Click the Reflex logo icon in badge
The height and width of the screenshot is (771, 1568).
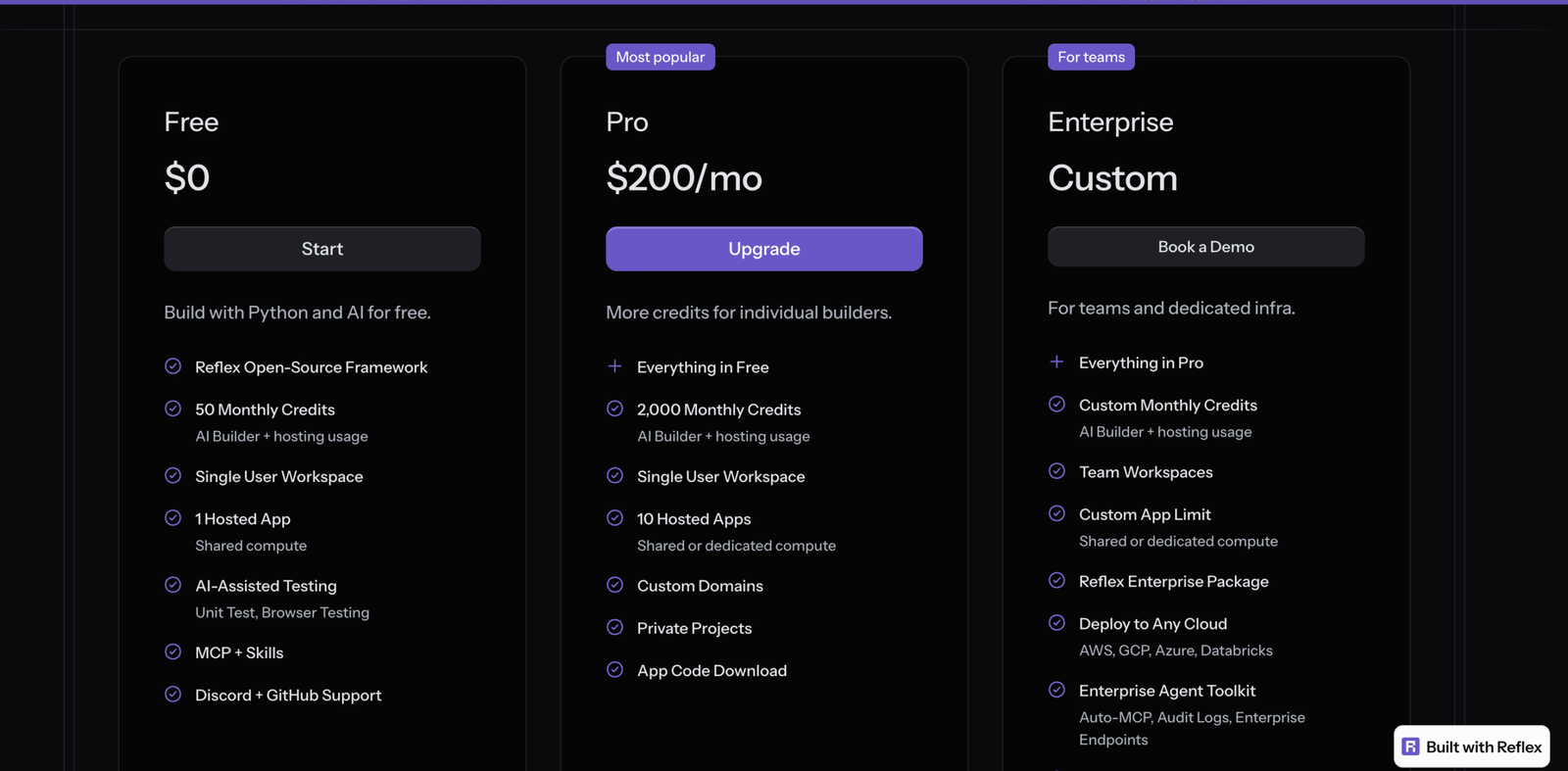click(1411, 747)
